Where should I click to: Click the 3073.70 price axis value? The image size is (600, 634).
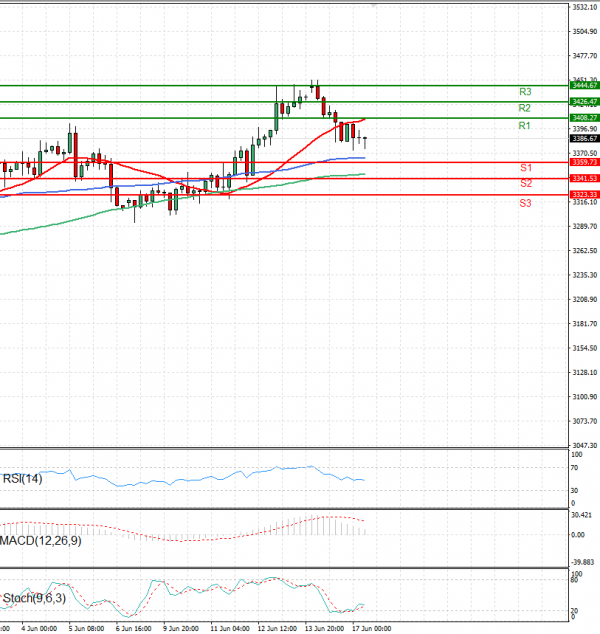[585, 421]
